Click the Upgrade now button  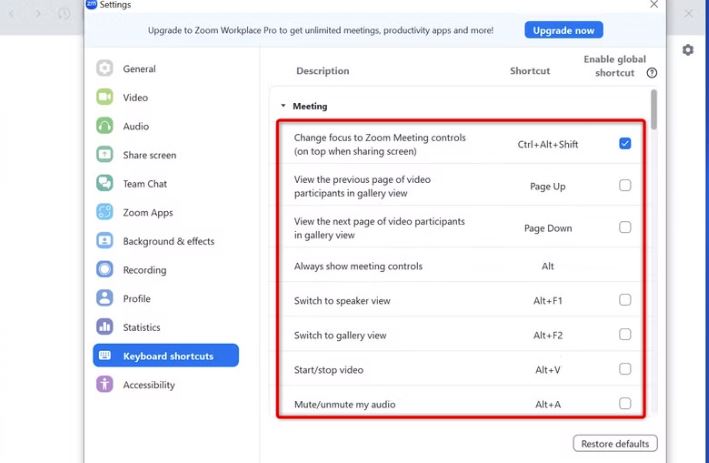point(563,30)
